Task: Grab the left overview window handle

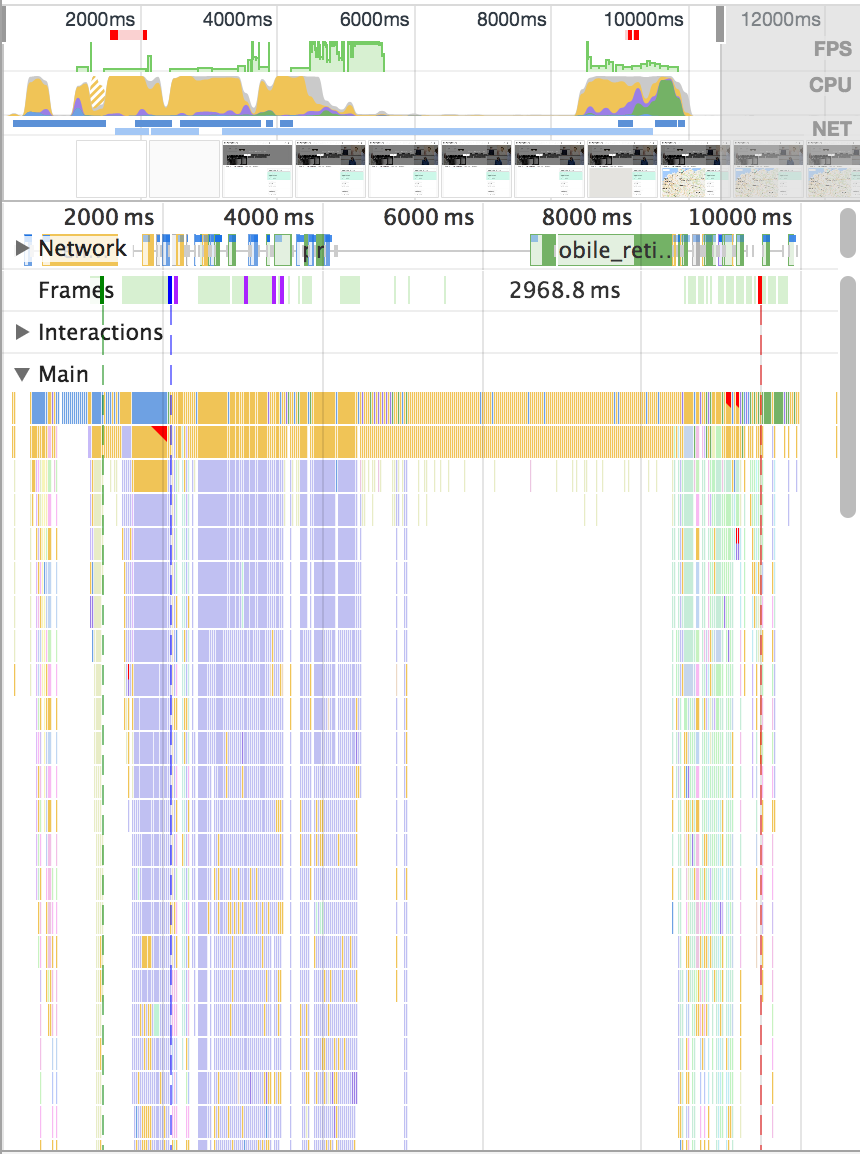Action: [x=3, y=24]
